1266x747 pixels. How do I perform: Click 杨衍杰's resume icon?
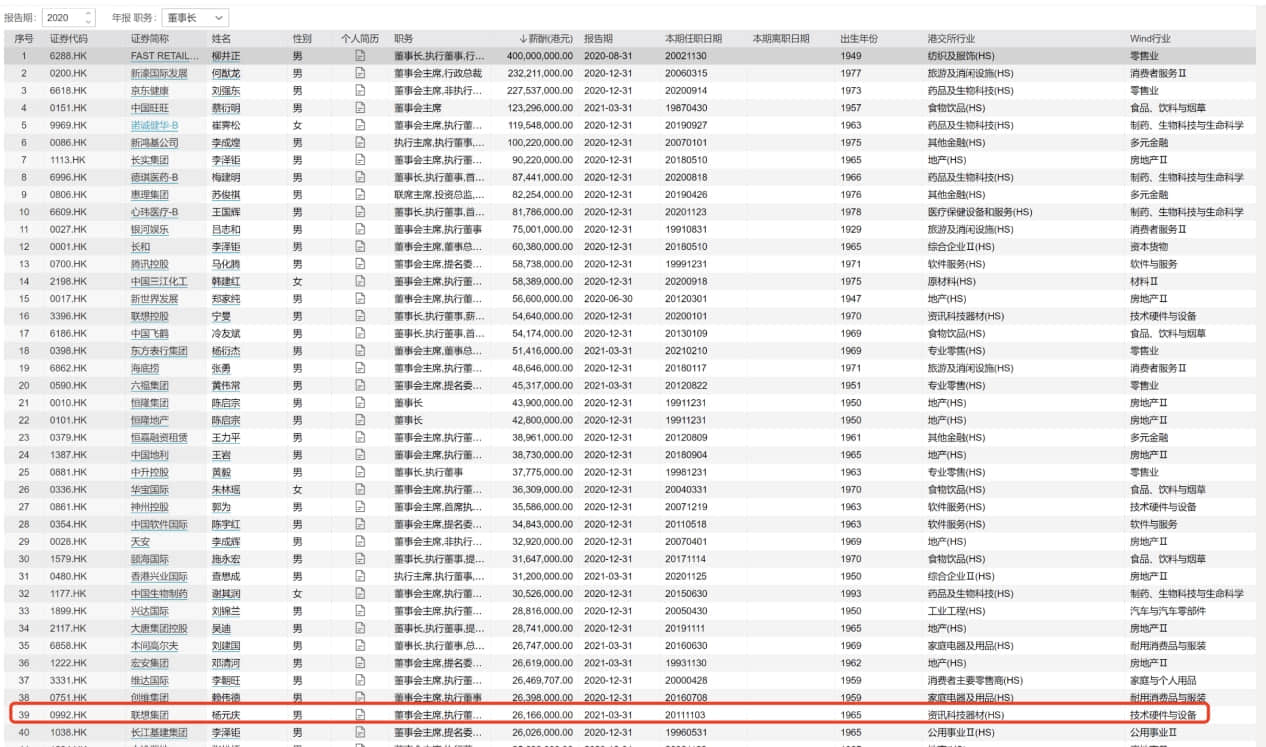360,351
